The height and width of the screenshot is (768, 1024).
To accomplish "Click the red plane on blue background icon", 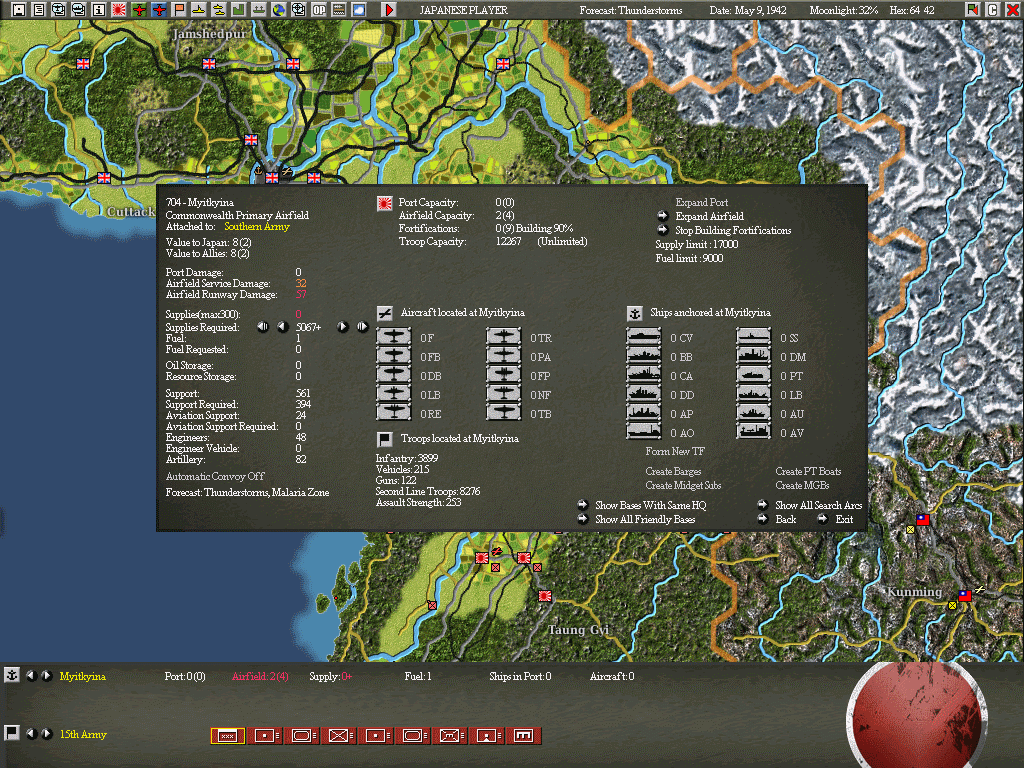I will [159, 9].
